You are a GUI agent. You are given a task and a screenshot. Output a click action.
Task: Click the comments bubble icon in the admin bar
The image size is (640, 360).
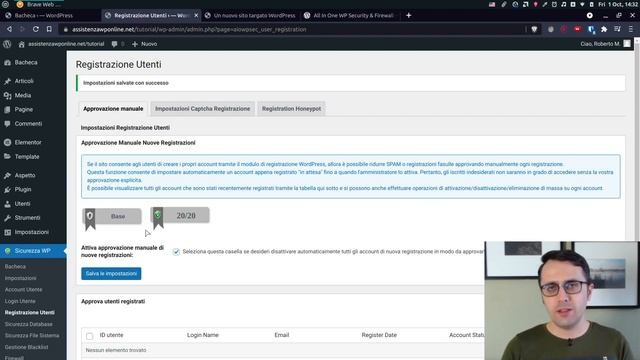pos(115,44)
